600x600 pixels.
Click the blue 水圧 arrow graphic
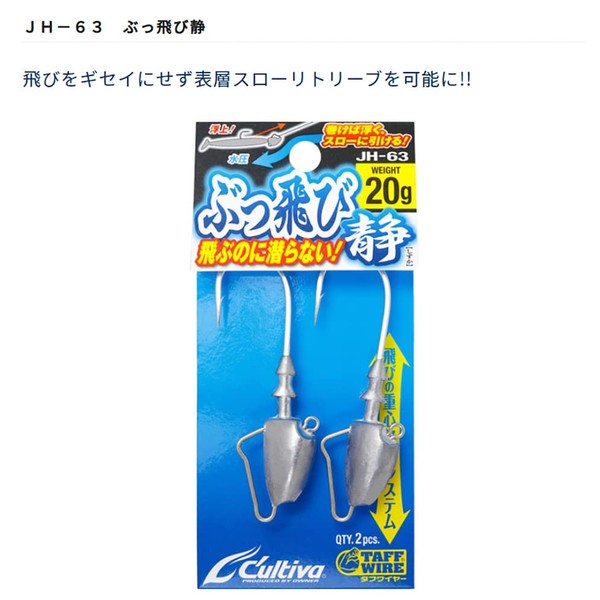[x=264, y=157]
